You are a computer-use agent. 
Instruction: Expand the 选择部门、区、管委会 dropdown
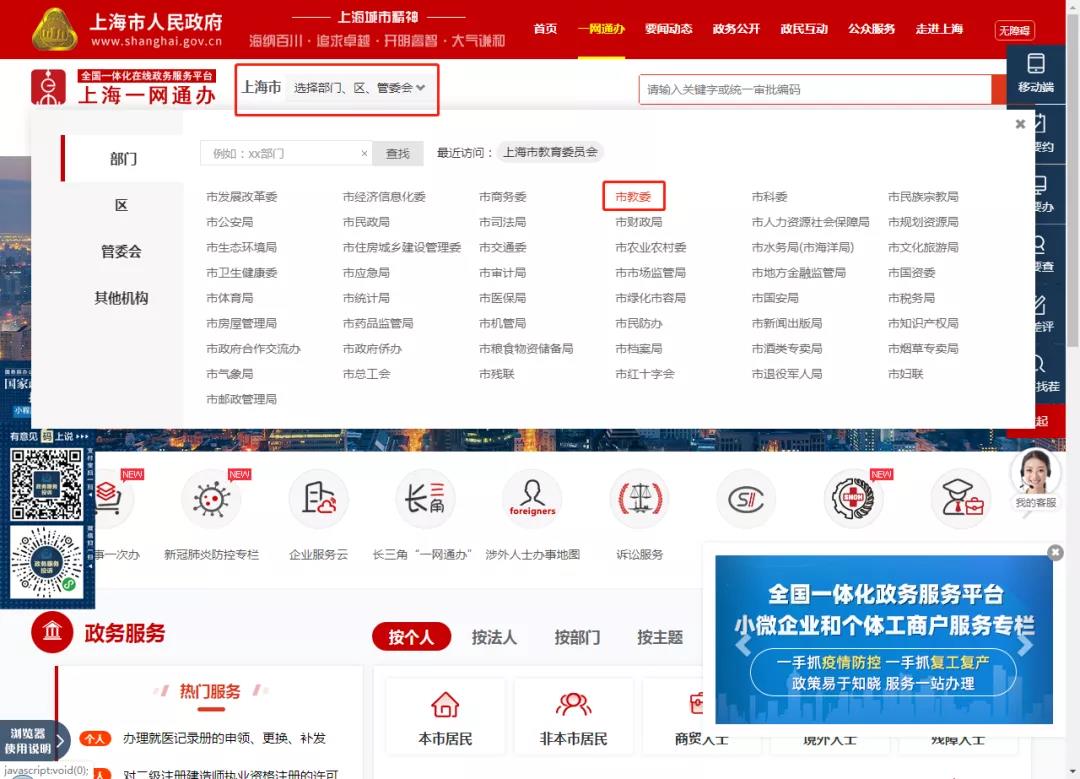click(360, 88)
